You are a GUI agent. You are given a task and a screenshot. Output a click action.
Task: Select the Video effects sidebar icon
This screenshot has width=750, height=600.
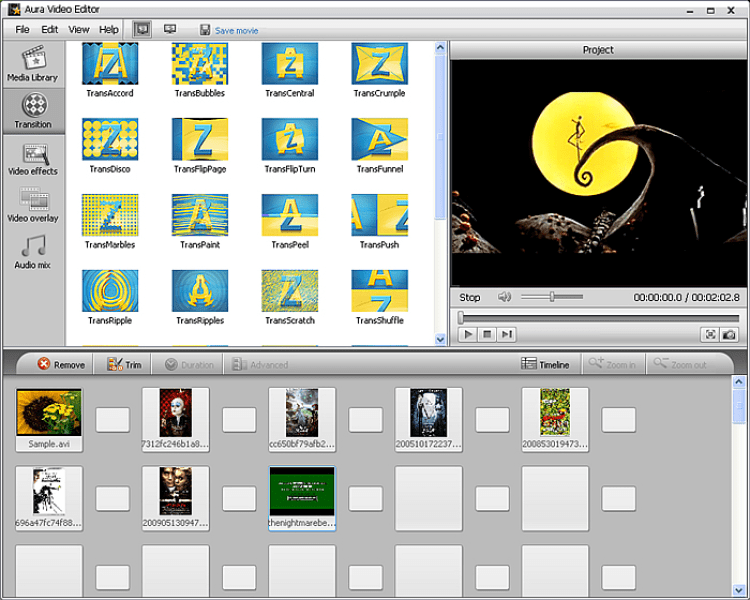click(33, 158)
